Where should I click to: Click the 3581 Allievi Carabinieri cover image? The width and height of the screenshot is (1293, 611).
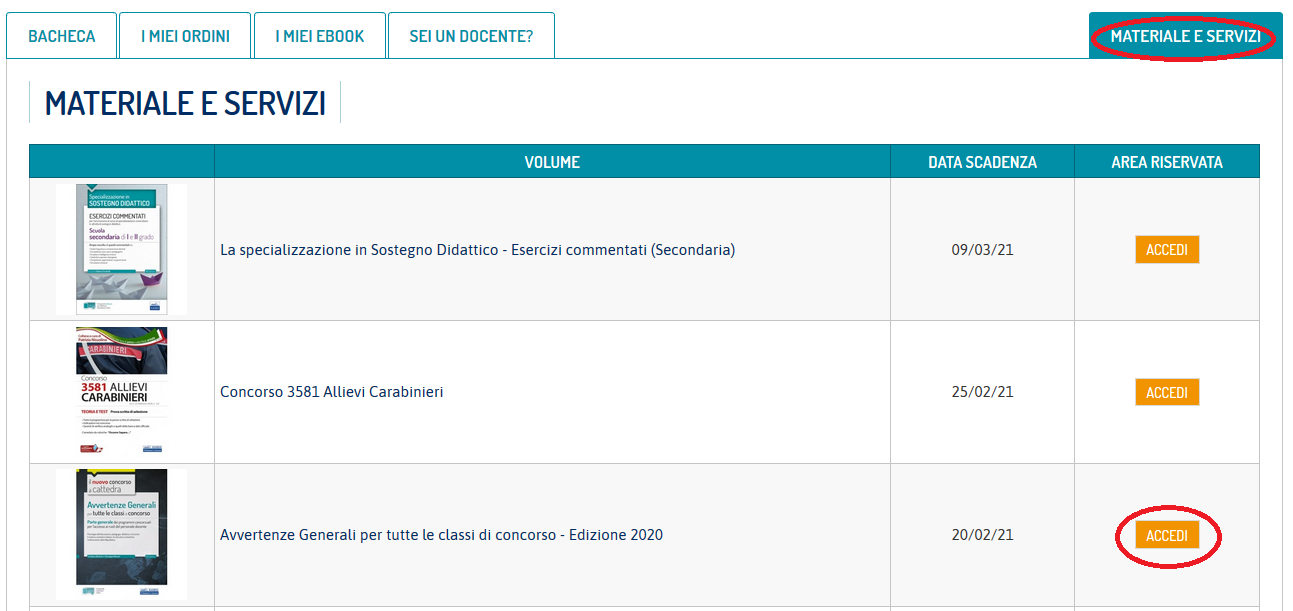pyautogui.click(x=122, y=392)
